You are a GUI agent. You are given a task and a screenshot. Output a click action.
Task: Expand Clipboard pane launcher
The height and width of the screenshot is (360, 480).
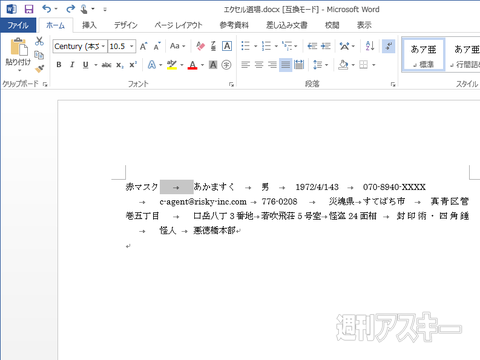[45, 85]
